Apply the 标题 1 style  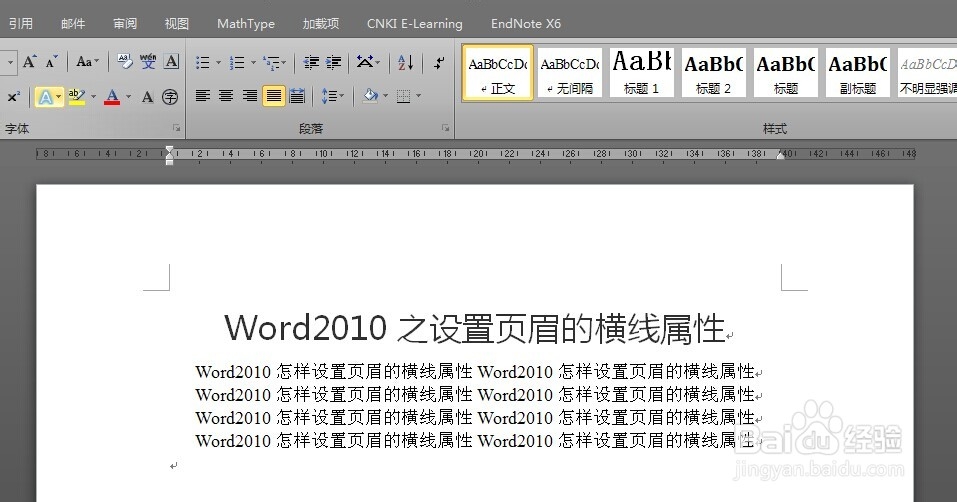click(x=641, y=73)
